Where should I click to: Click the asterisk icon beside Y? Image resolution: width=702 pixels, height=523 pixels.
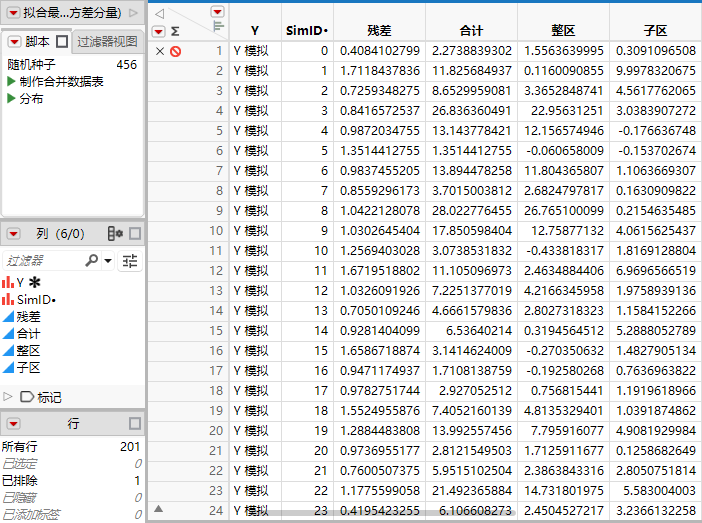[x=34, y=283]
